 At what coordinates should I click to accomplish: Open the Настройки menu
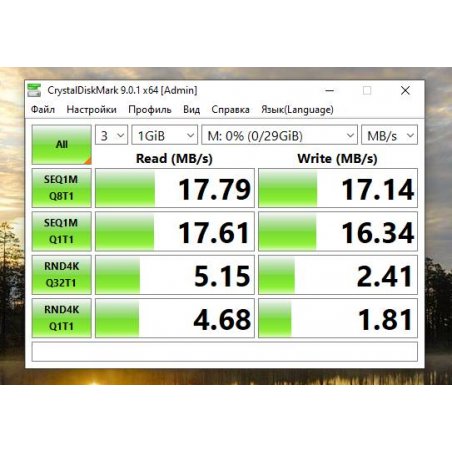click(x=92, y=110)
